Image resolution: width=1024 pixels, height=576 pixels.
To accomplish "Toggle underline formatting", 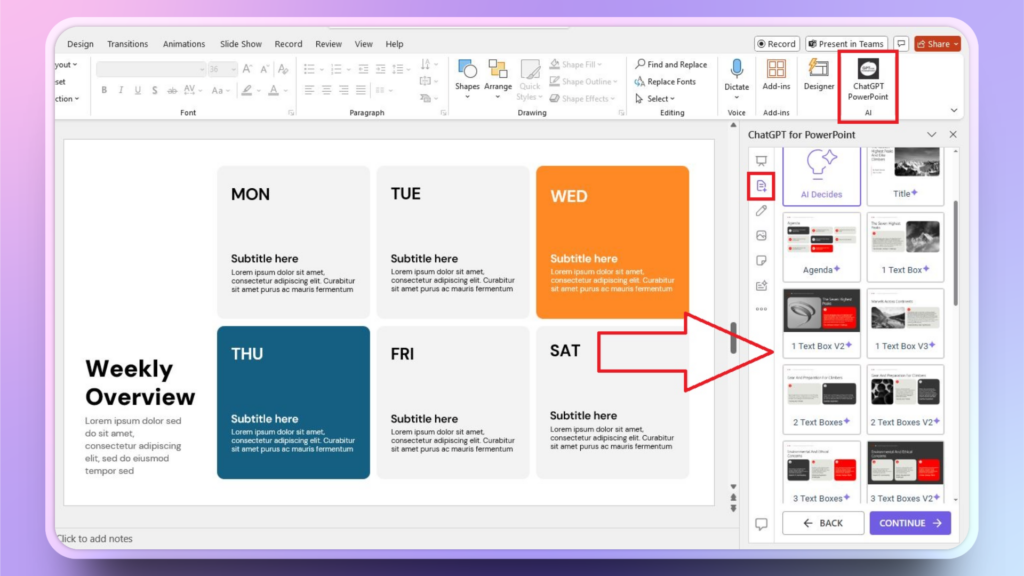I will pos(138,90).
